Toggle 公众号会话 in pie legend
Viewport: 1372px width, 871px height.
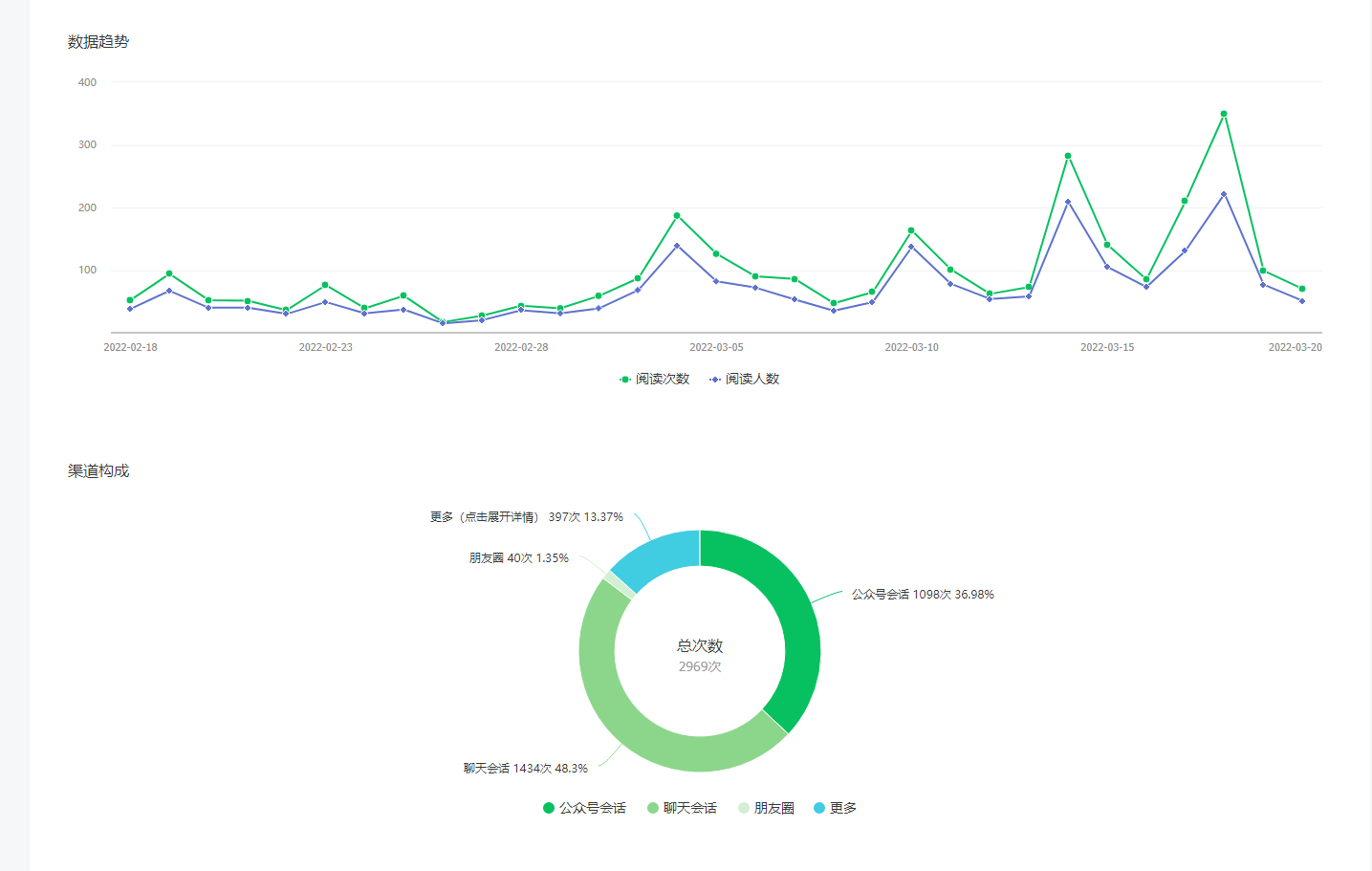pyautogui.click(x=585, y=808)
